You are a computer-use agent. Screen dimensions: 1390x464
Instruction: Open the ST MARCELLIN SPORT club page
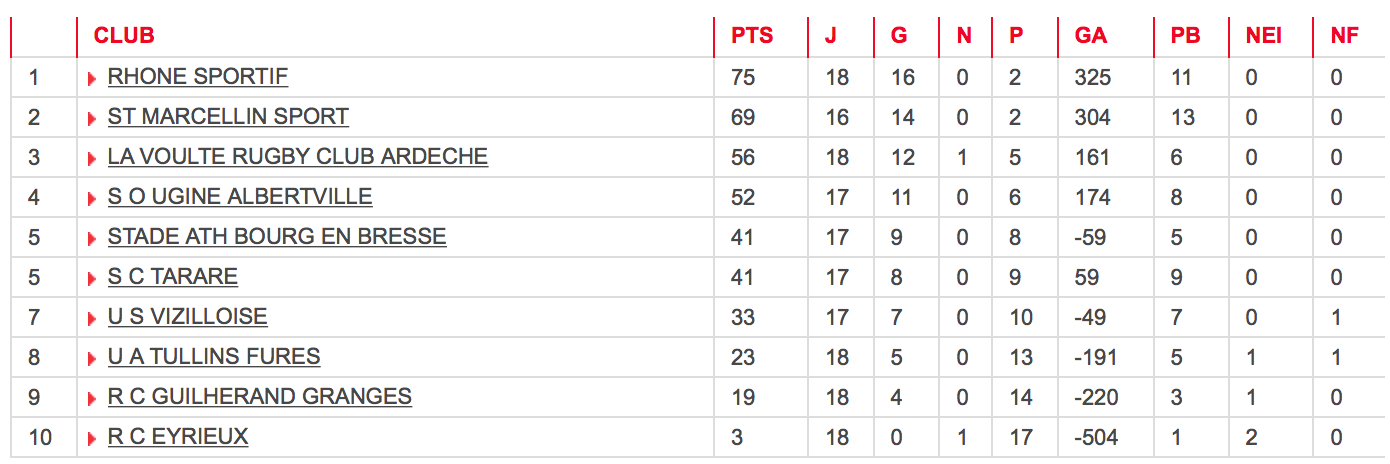pos(228,117)
